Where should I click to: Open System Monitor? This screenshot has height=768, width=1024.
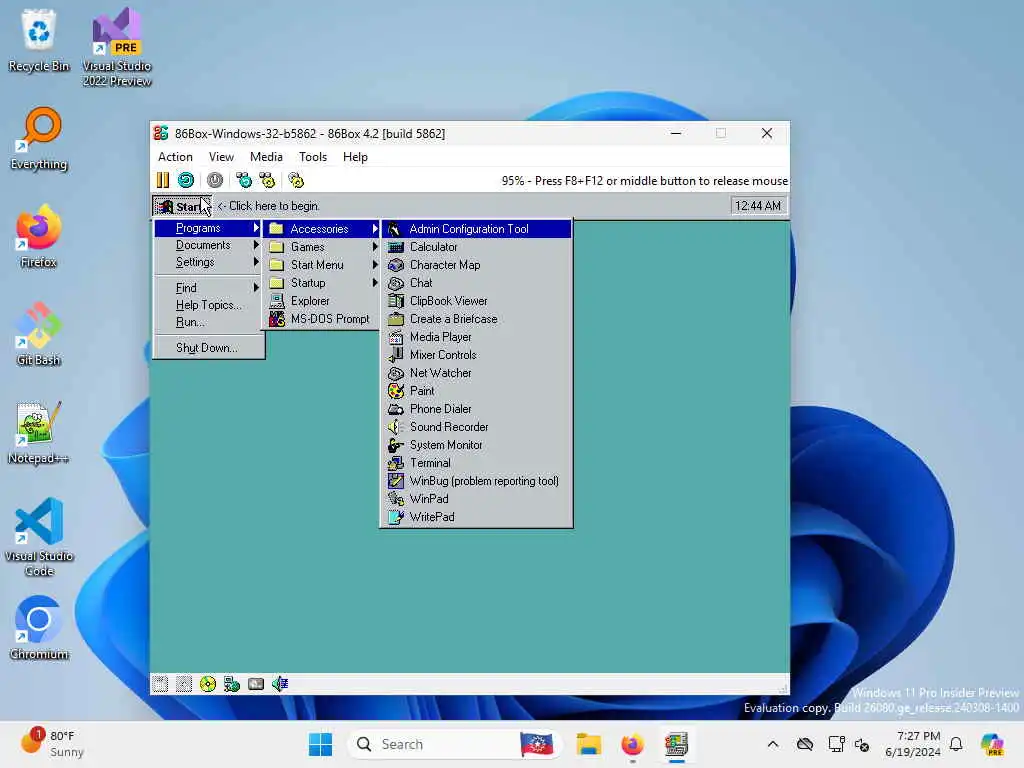[x=477, y=445]
